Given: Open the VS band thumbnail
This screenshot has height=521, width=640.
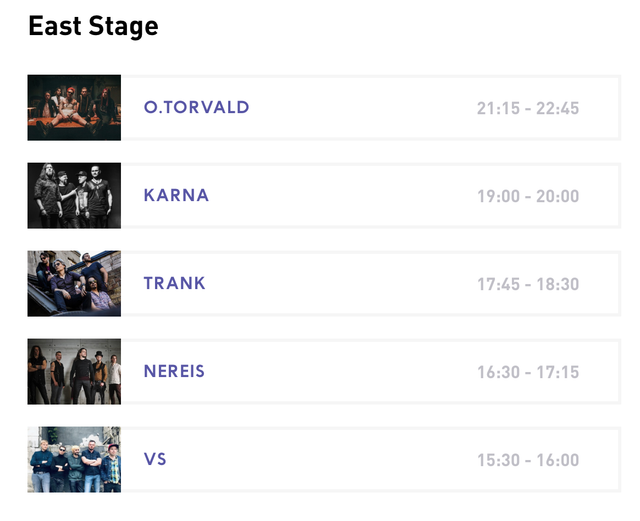Looking at the screenshot, I should click(x=74, y=460).
